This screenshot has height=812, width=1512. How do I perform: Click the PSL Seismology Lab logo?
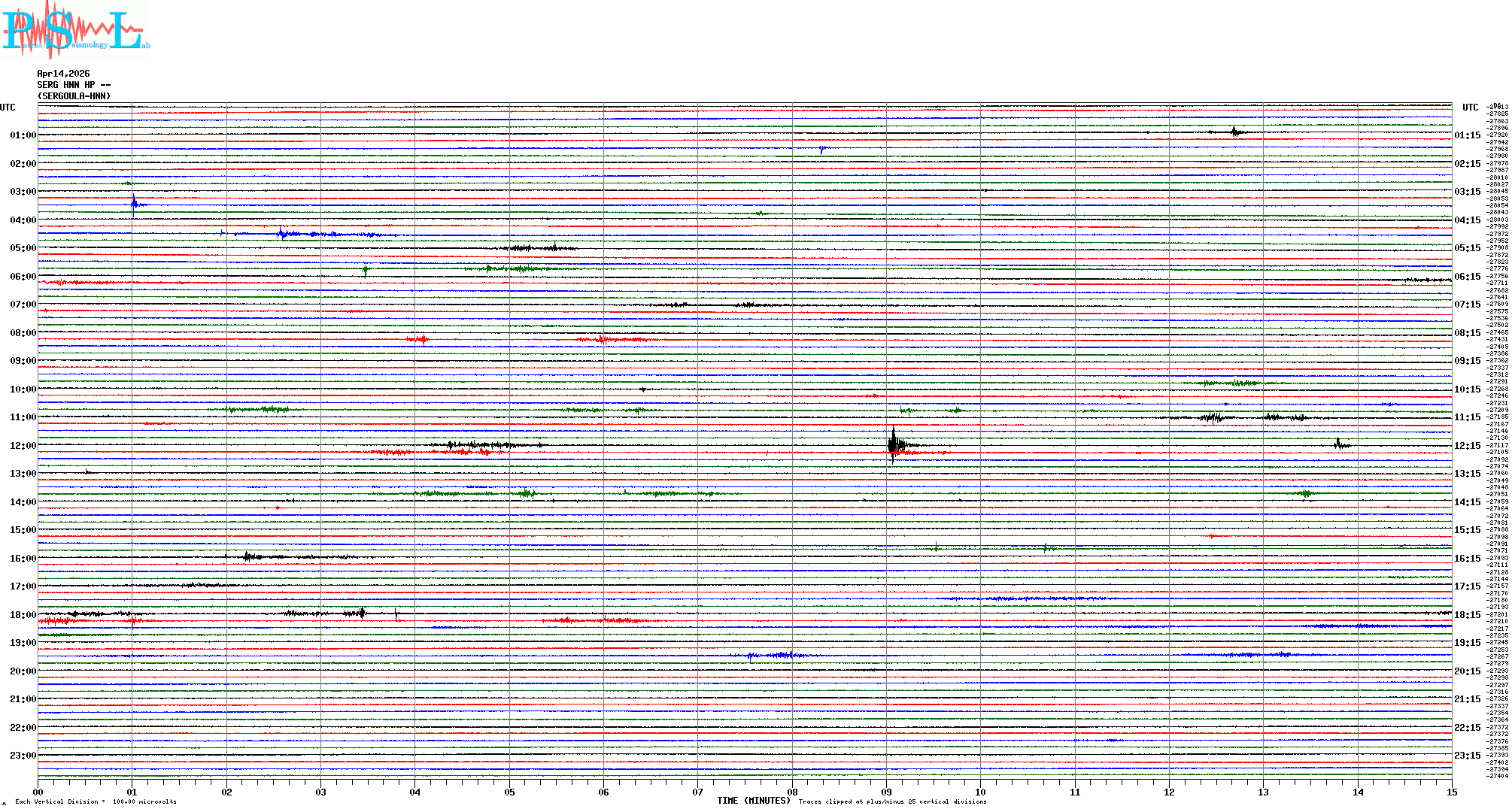click(75, 30)
